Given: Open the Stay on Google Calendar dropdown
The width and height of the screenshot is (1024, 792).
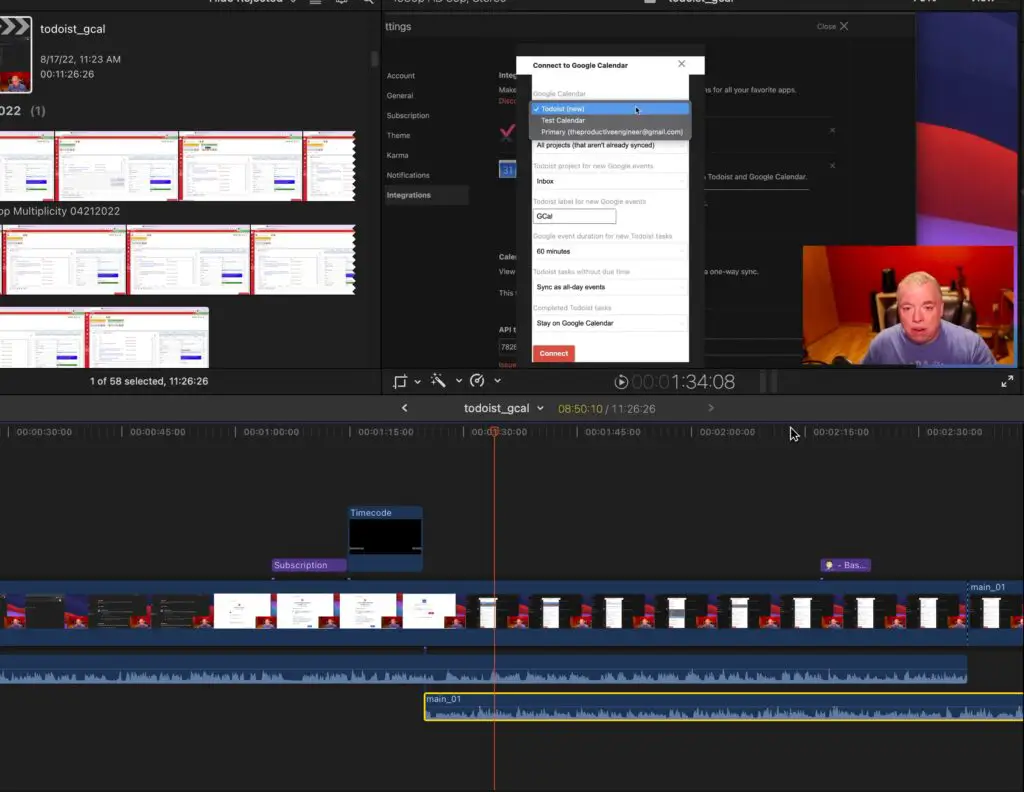Looking at the screenshot, I should (x=610, y=323).
